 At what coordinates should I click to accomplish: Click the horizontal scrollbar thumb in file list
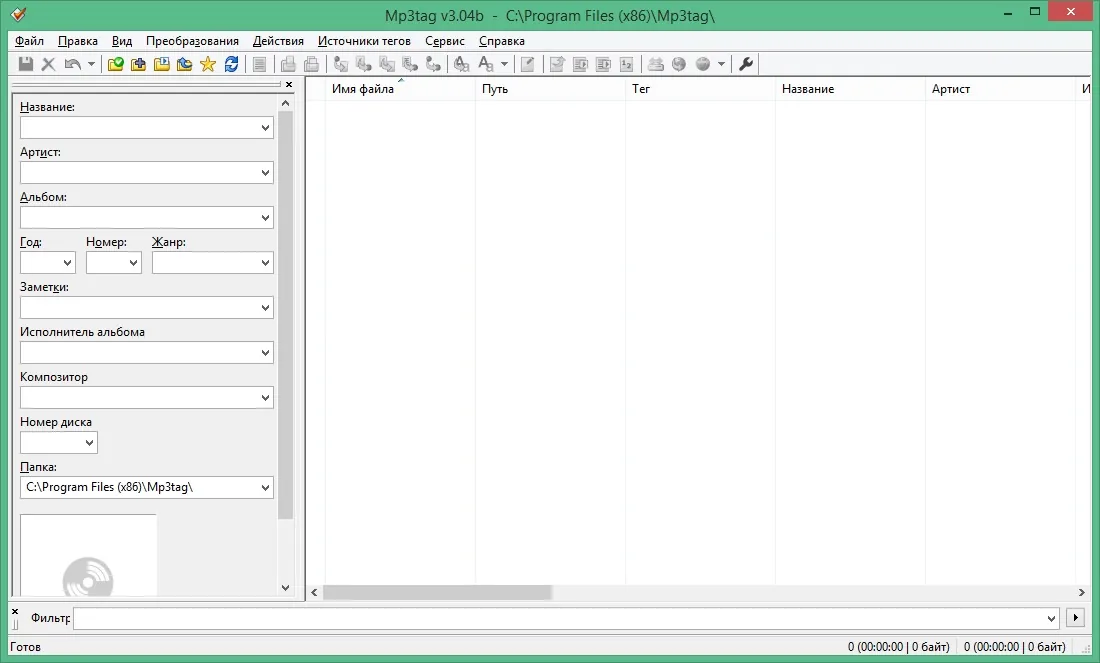[437, 593]
